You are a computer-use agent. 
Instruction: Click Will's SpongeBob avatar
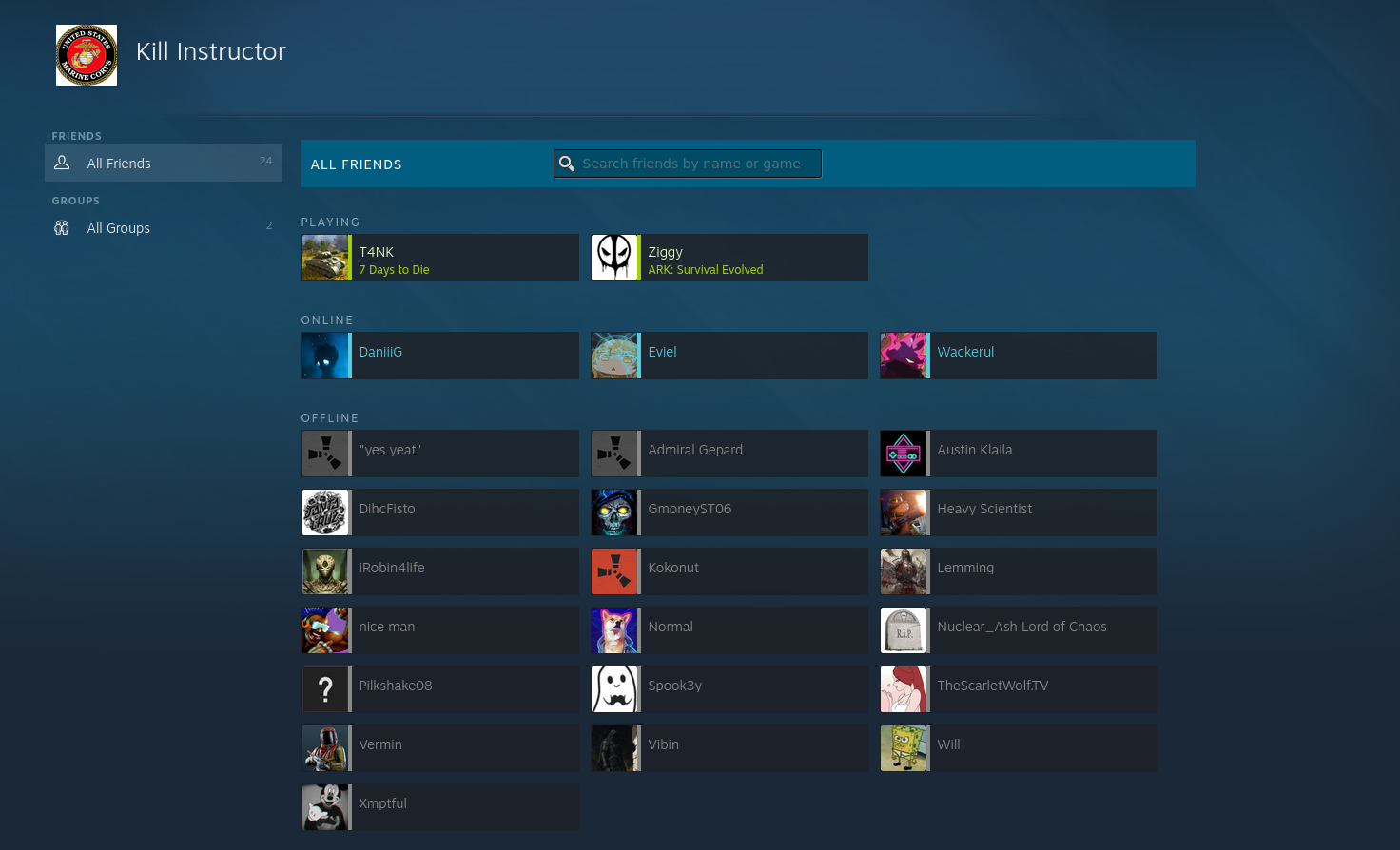(904, 748)
